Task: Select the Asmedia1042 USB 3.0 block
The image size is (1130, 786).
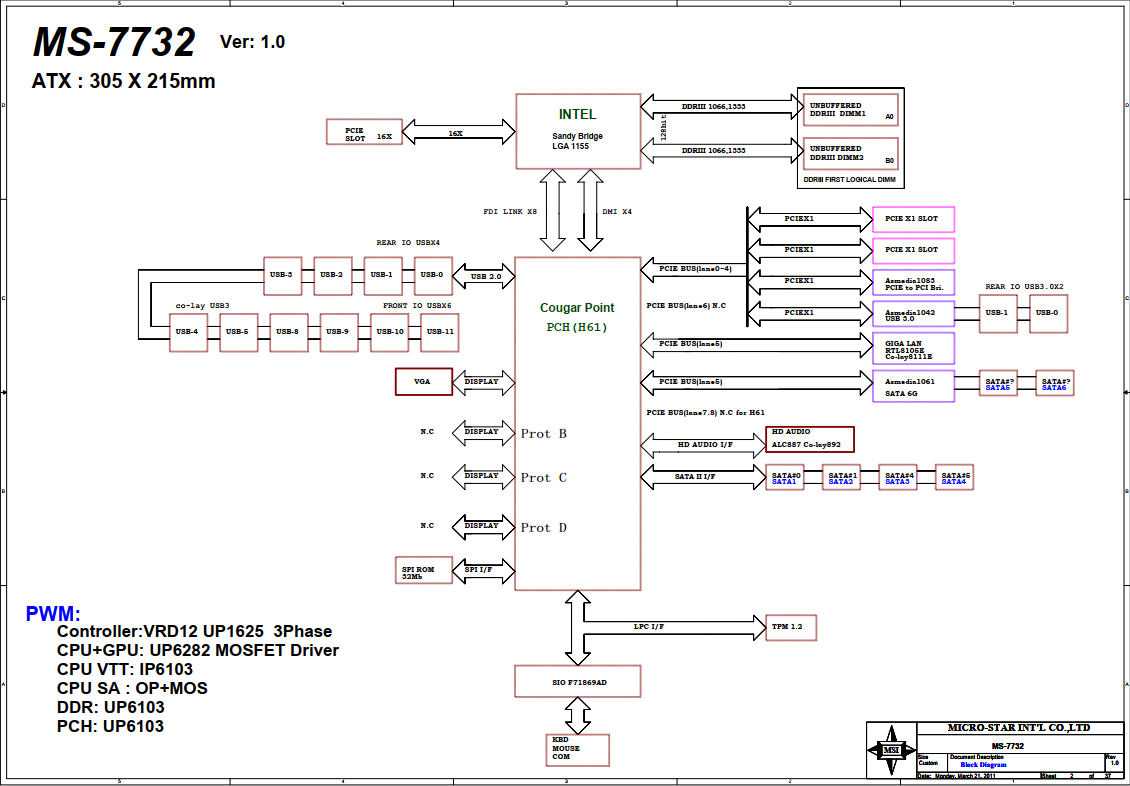Action: click(x=914, y=314)
